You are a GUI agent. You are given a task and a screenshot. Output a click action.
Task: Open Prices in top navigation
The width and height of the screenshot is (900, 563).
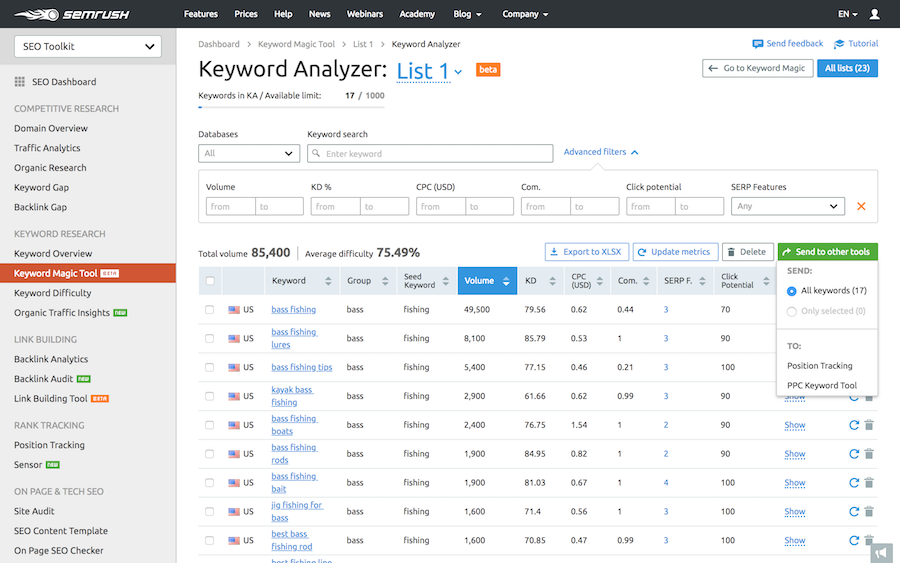[x=246, y=14]
